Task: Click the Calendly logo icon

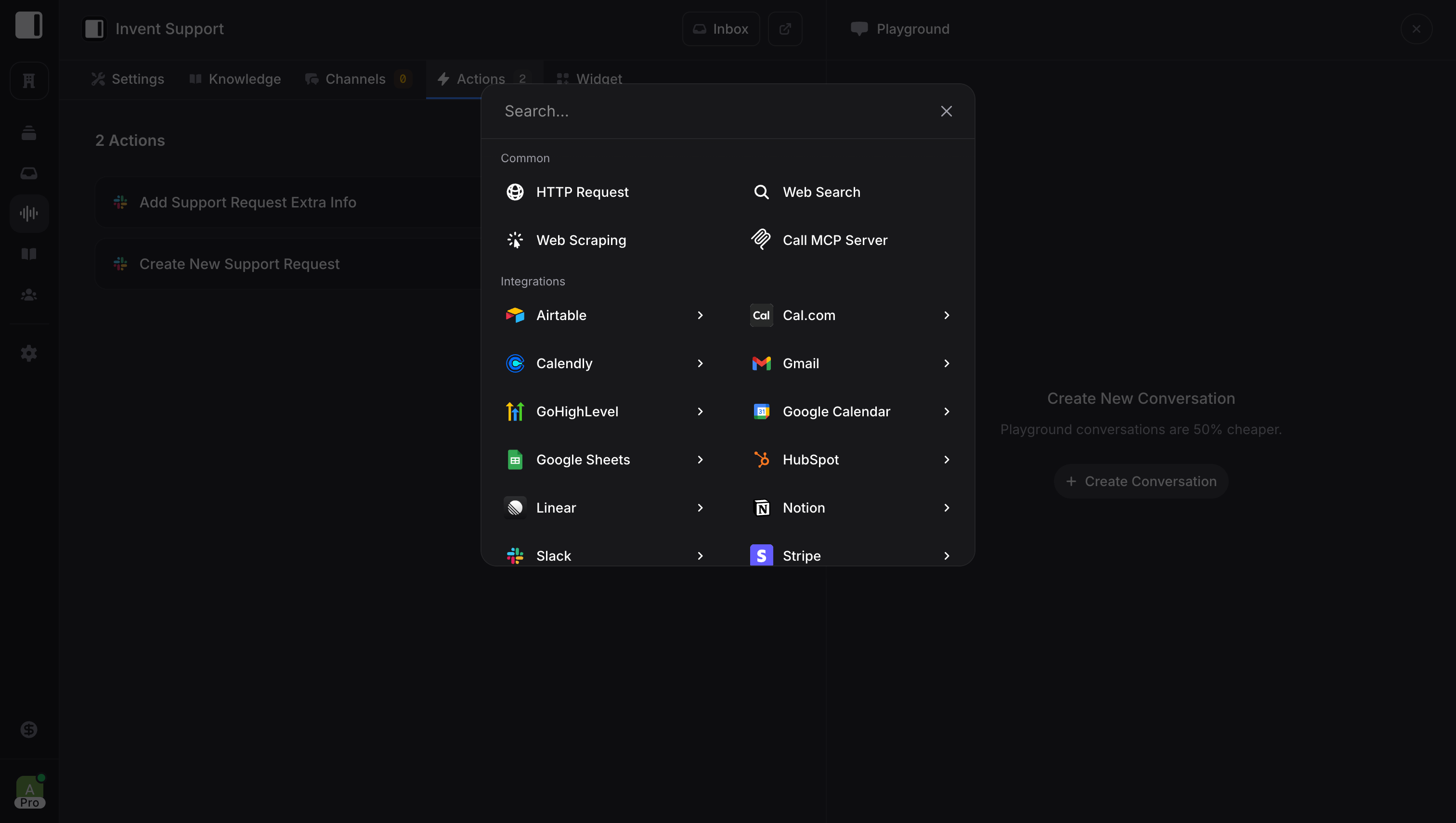Action: coord(515,363)
